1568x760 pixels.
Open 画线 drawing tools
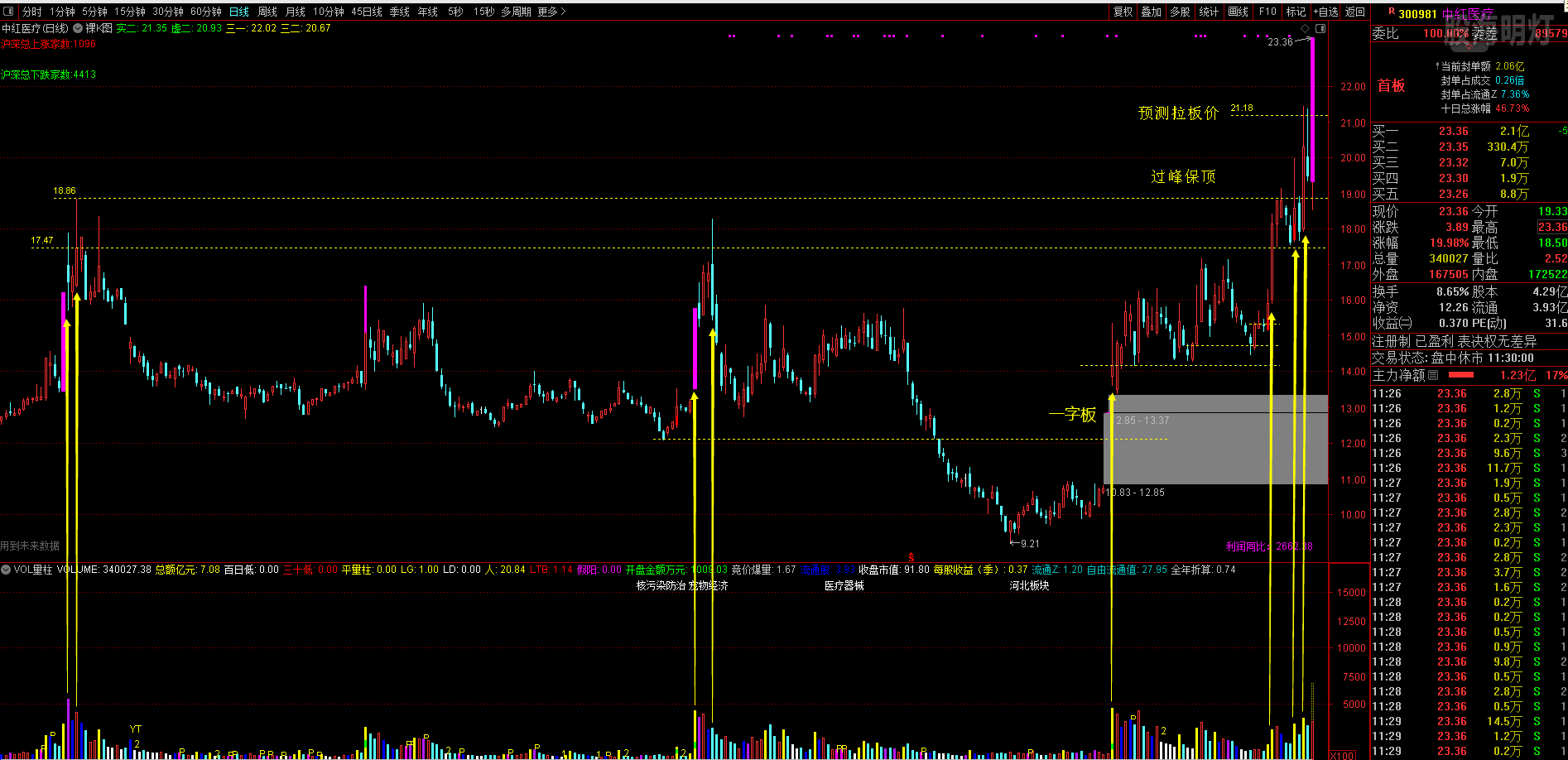1239,12
